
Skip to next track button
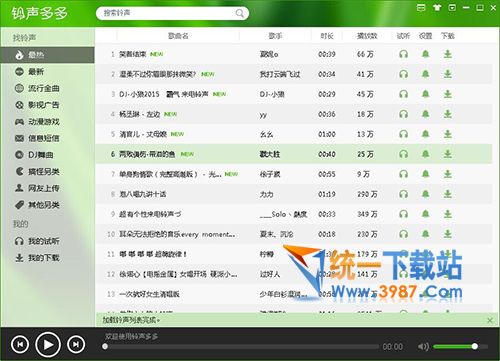(x=76, y=345)
